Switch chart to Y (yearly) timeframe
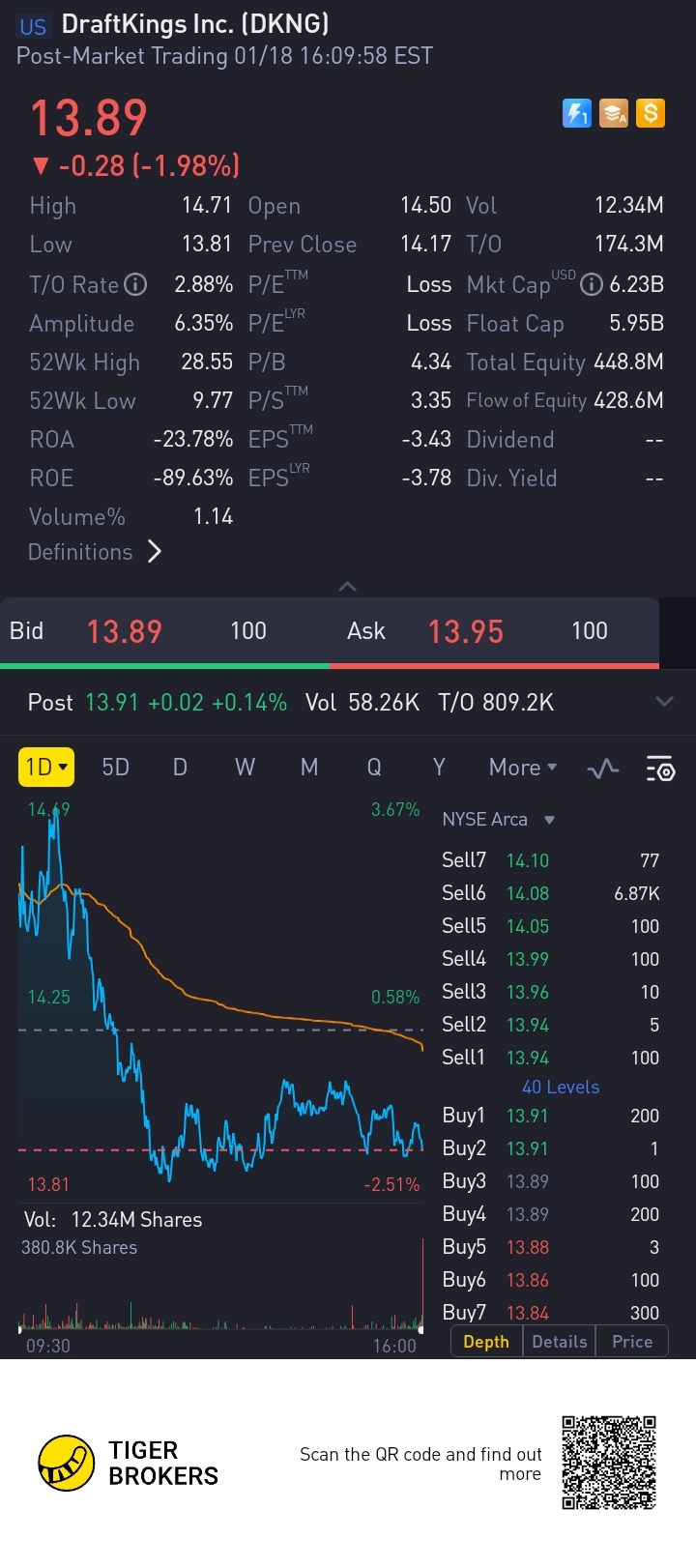696x1568 pixels. 439,768
